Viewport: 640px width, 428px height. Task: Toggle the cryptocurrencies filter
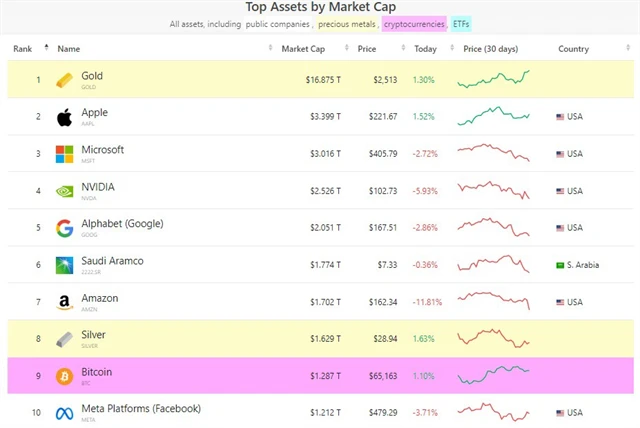click(412, 23)
